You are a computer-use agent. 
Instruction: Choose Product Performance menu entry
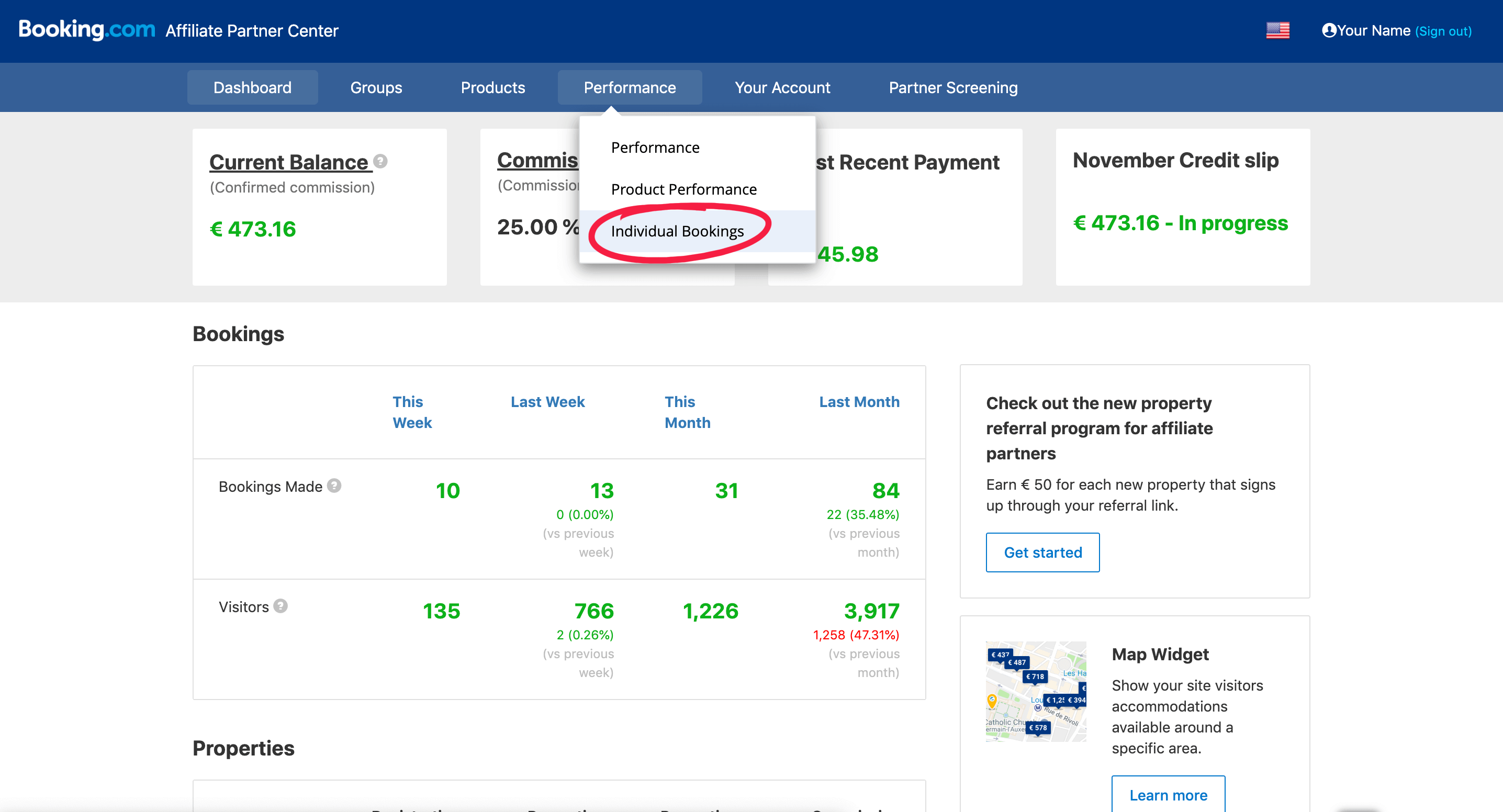click(697, 189)
